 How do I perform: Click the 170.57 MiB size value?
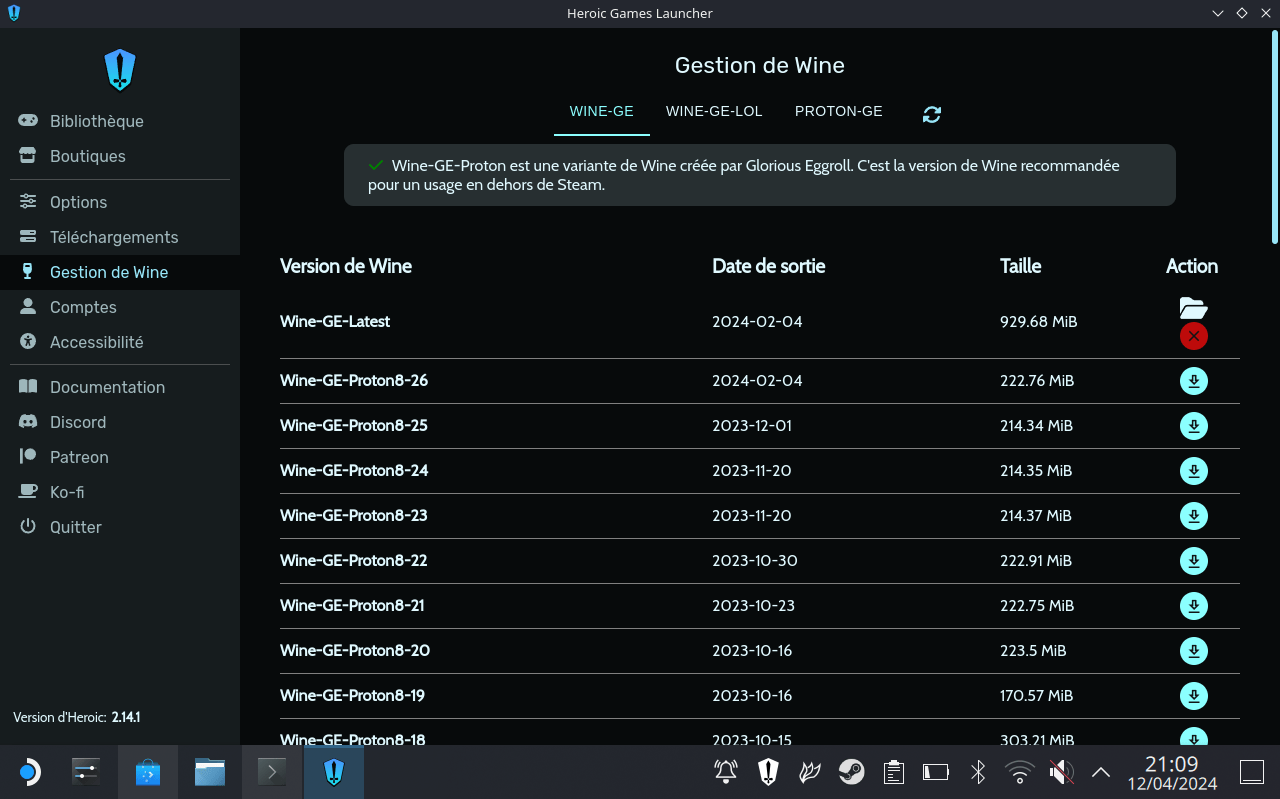(1037, 696)
